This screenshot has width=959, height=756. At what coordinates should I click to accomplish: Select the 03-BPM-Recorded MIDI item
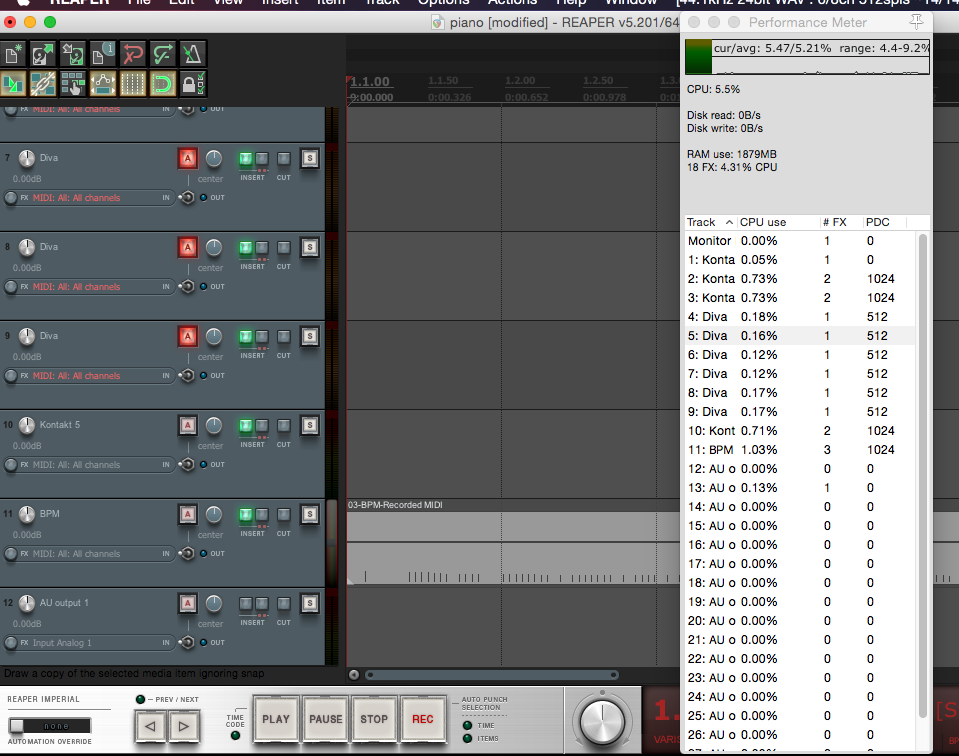(x=513, y=543)
